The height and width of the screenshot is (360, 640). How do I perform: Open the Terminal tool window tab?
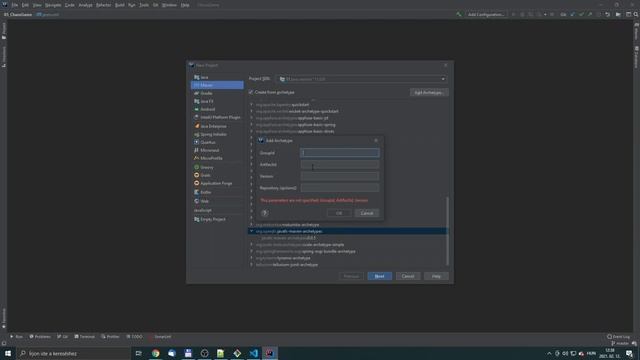[x=84, y=337]
